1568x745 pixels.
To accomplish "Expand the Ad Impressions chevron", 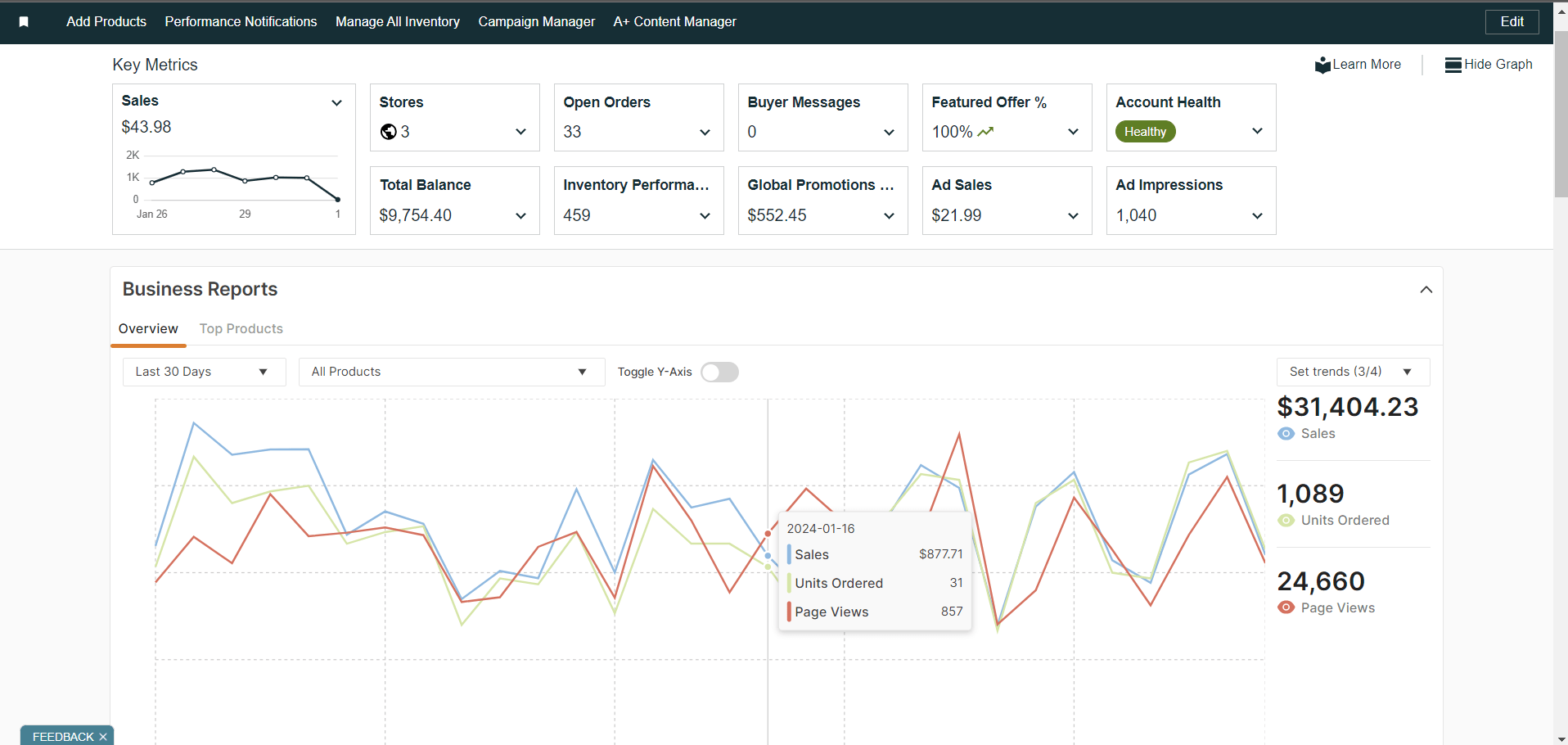I will pyautogui.click(x=1257, y=216).
